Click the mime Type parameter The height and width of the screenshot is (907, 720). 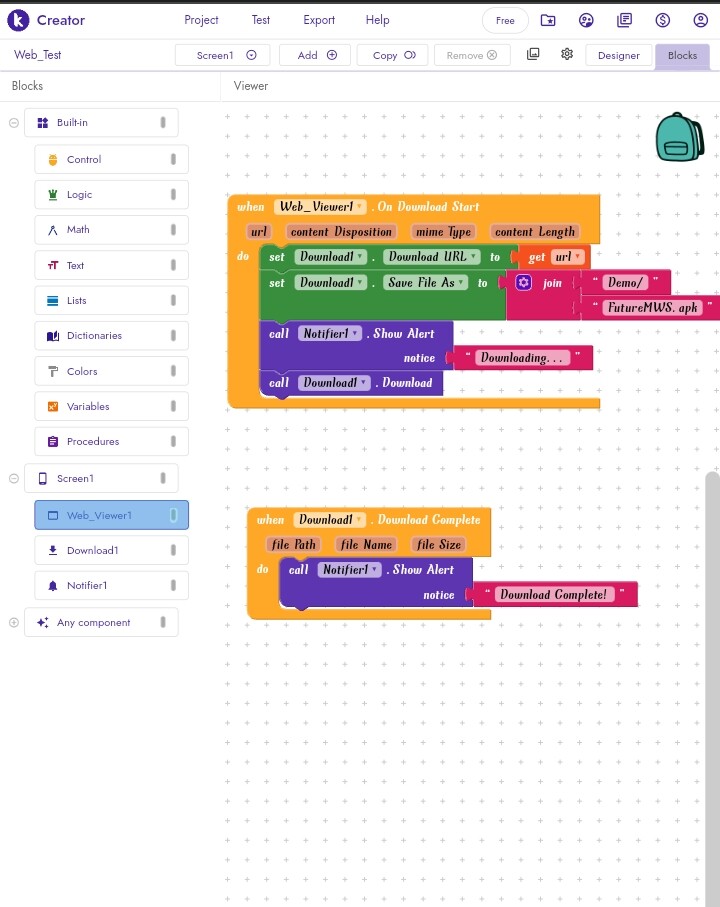444,232
